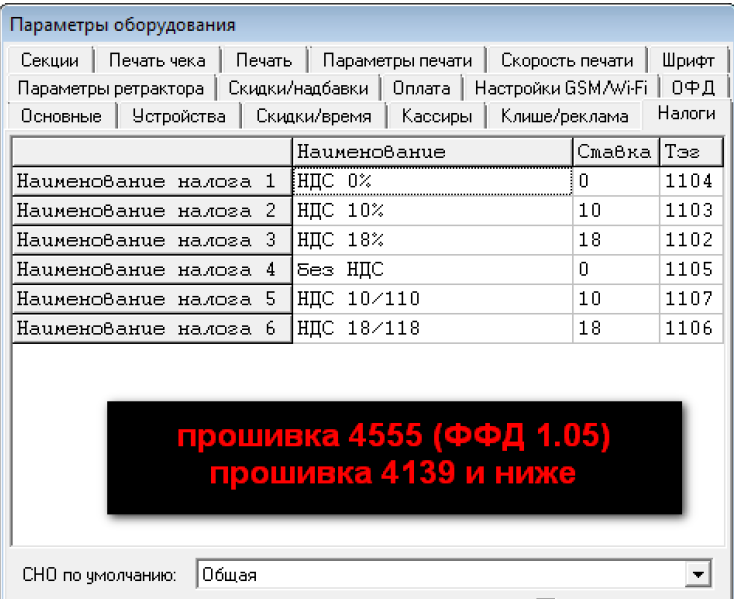
Task: Expand the СНО по умолчанию dropdown arrow
Action: 698,574
